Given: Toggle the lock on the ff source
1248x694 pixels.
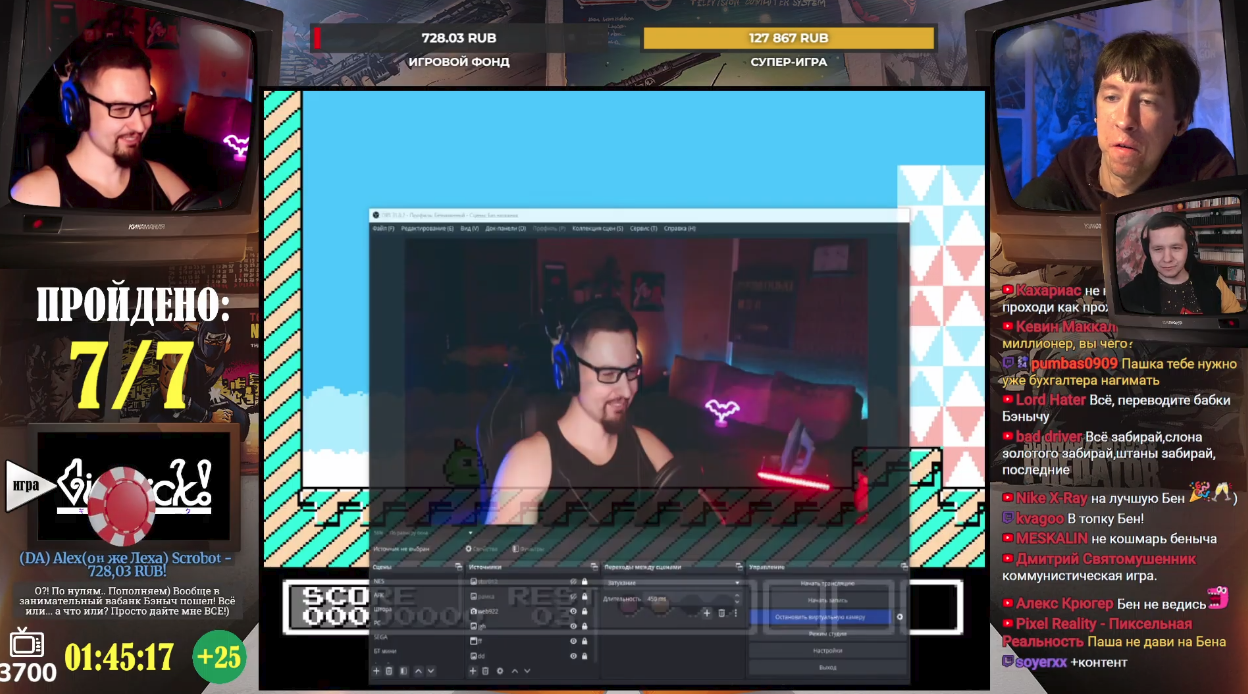Looking at the screenshot, I should 586,641.
